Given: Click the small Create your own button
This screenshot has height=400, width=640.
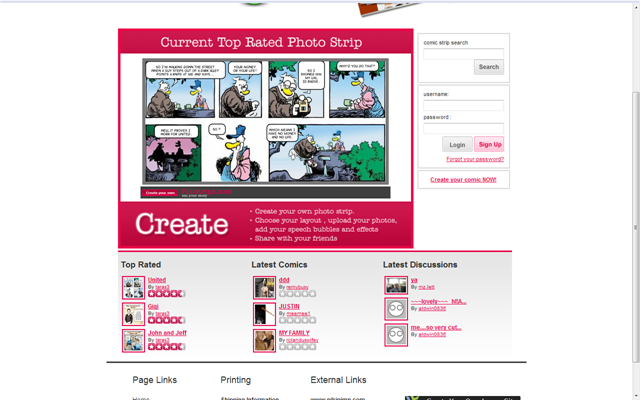Looking at the screenshot, I should click(x=160, y=193).
